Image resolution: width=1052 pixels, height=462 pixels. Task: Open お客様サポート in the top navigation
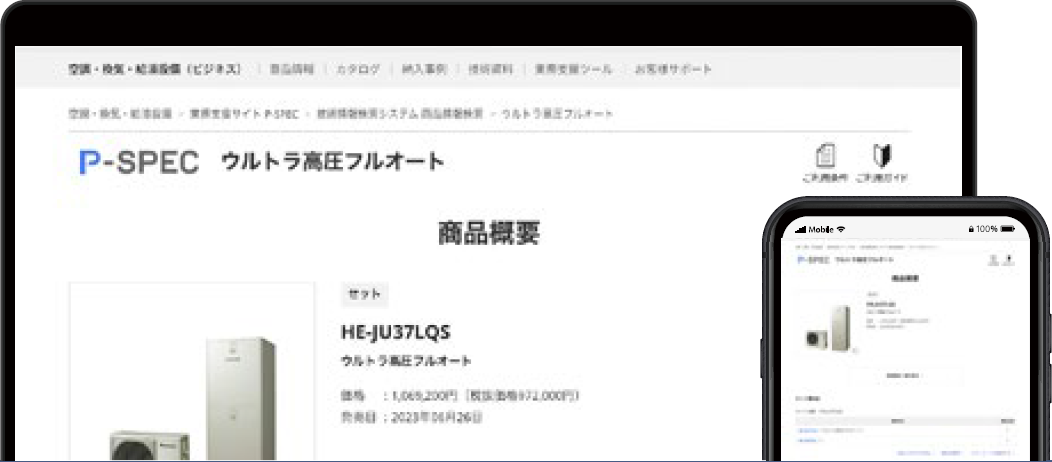click(x=673, y=69)
